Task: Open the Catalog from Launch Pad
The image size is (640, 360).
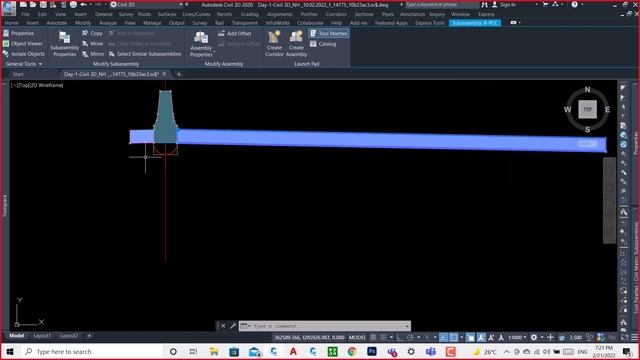Action: tap(323, 44)
